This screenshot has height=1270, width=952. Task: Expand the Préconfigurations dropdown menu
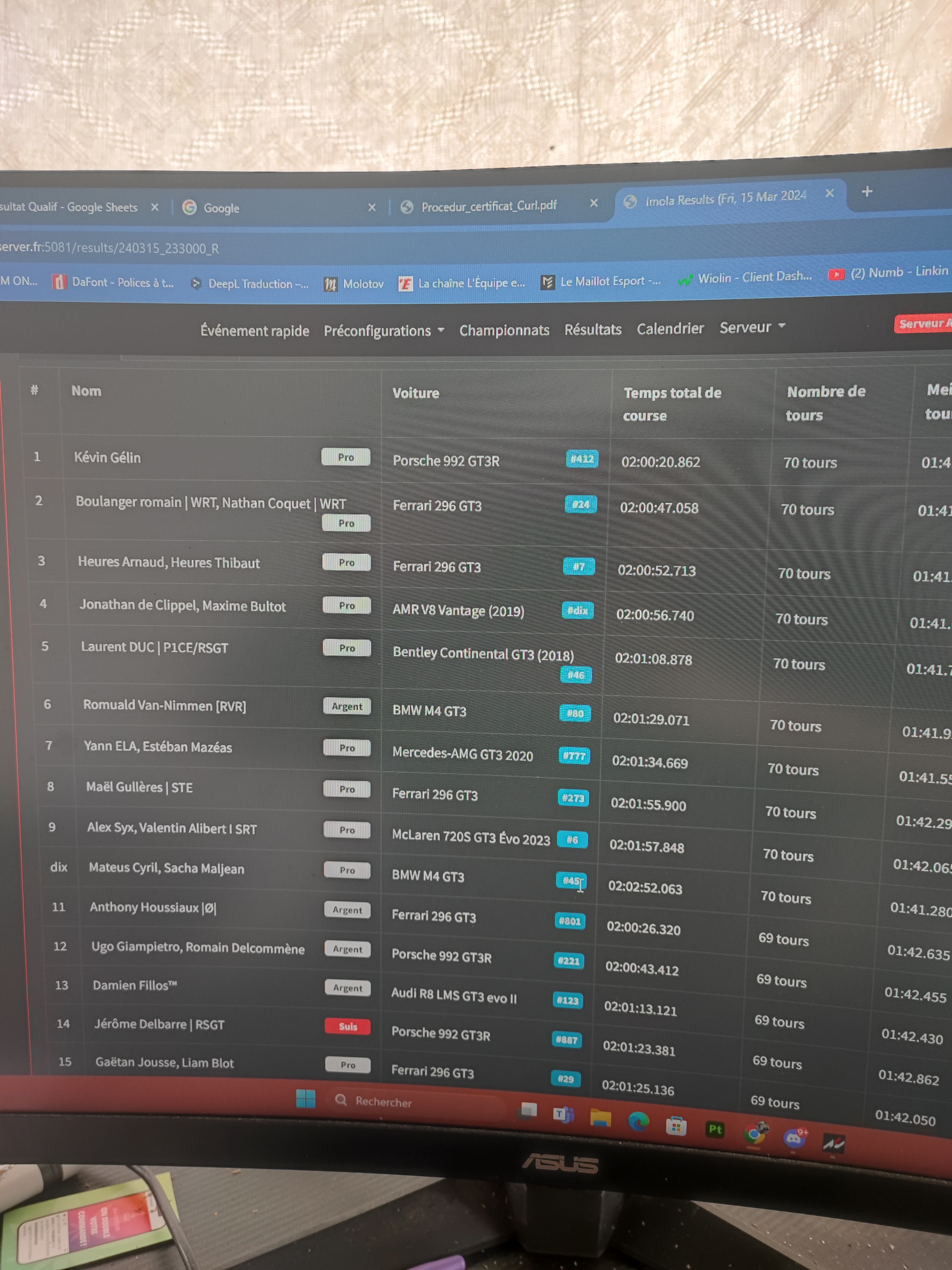click(x=384, y=331)
